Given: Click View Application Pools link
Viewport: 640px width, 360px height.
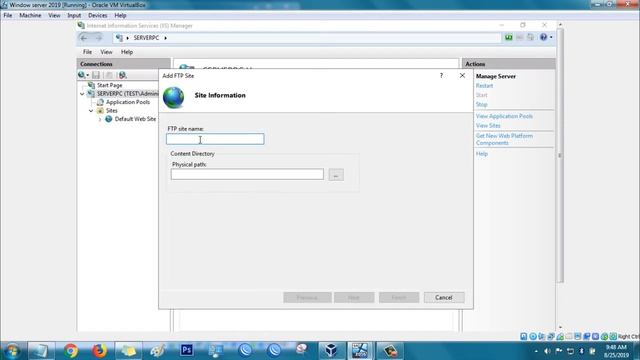Looking at the screenshot, I should click(504, 116).
